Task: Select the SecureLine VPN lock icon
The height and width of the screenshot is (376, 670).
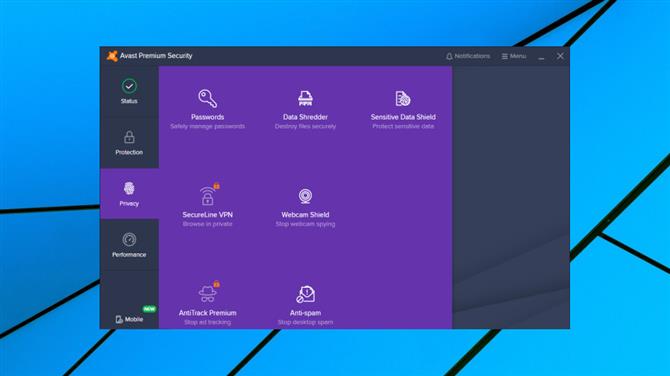Action: pos(208,196)
